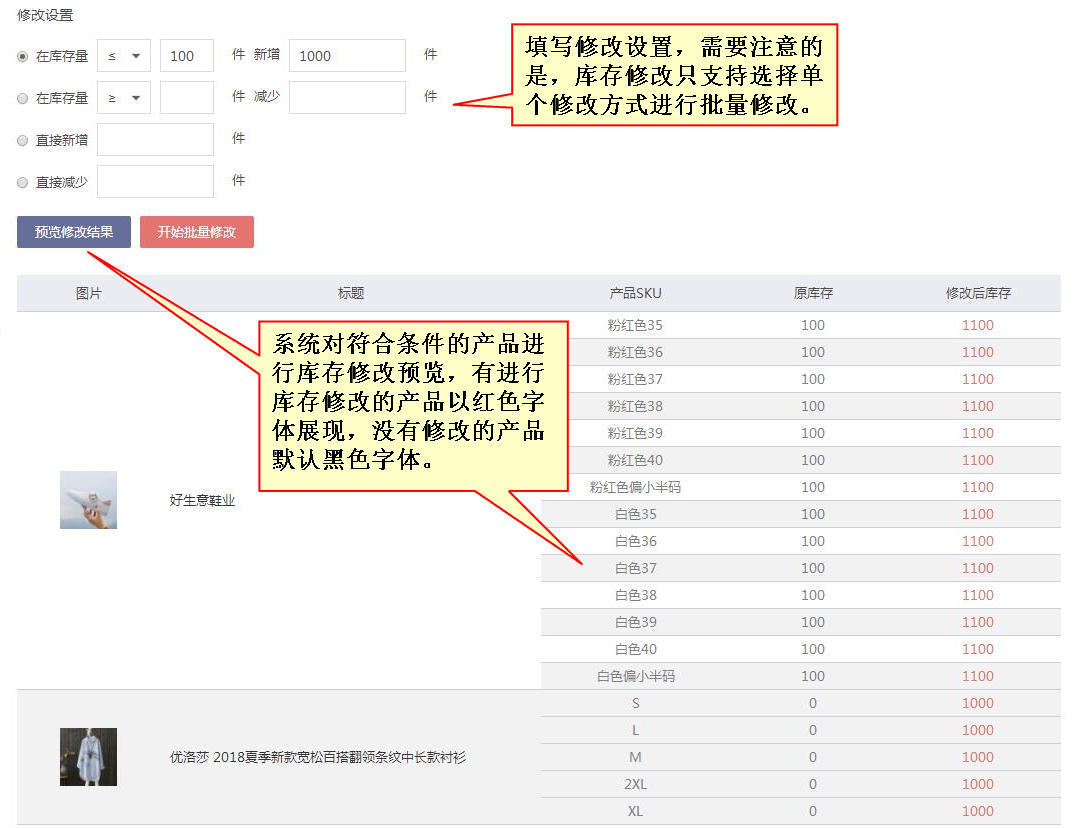Choose the 直接新增 radio option

click(23, 140)
